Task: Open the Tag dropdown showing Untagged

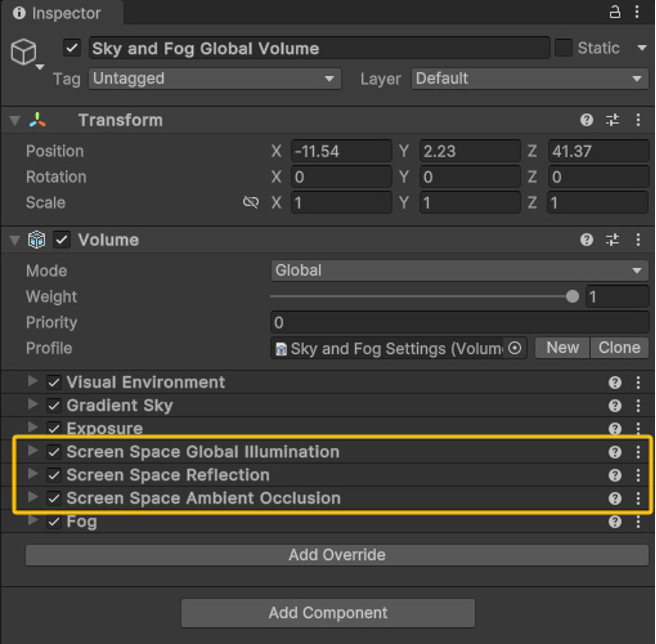Action: 215,79
